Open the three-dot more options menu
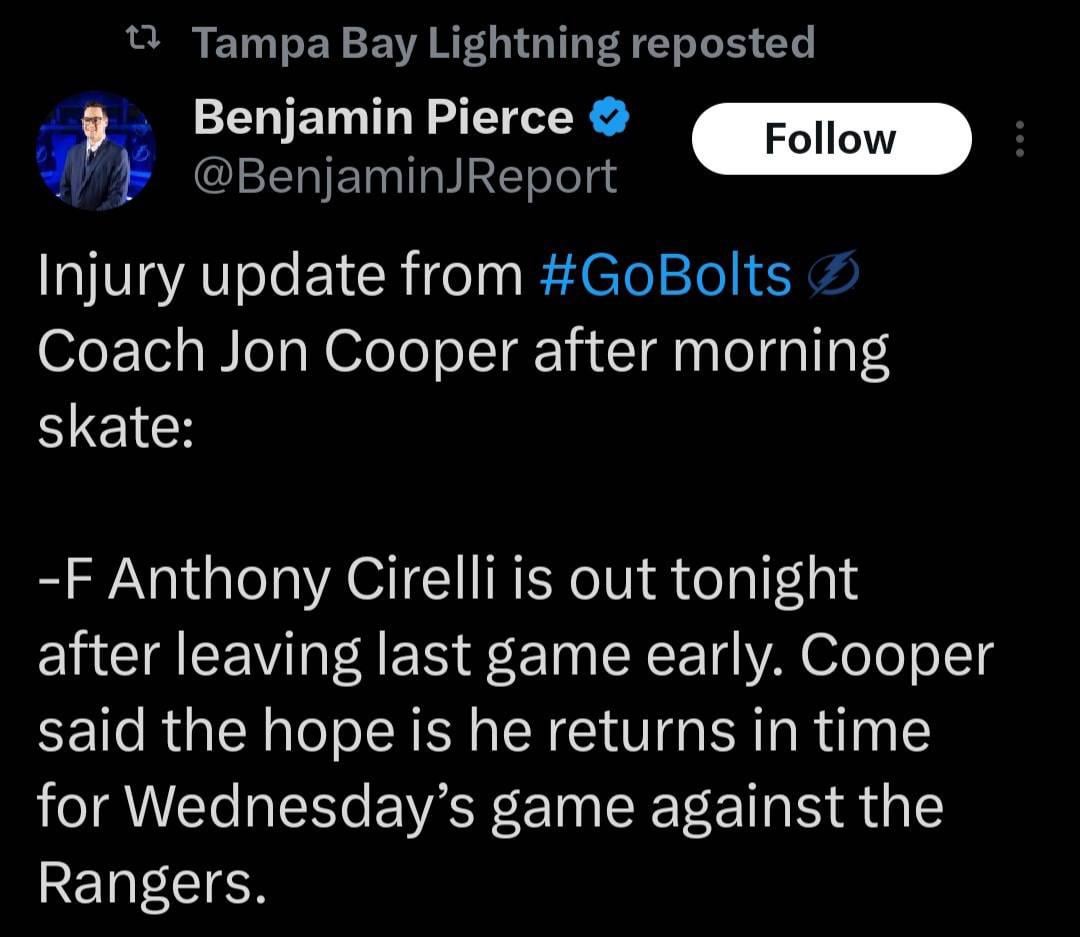Image resolution: width=1080 pixels, height=937 pixels. (x=1019, y=139)
